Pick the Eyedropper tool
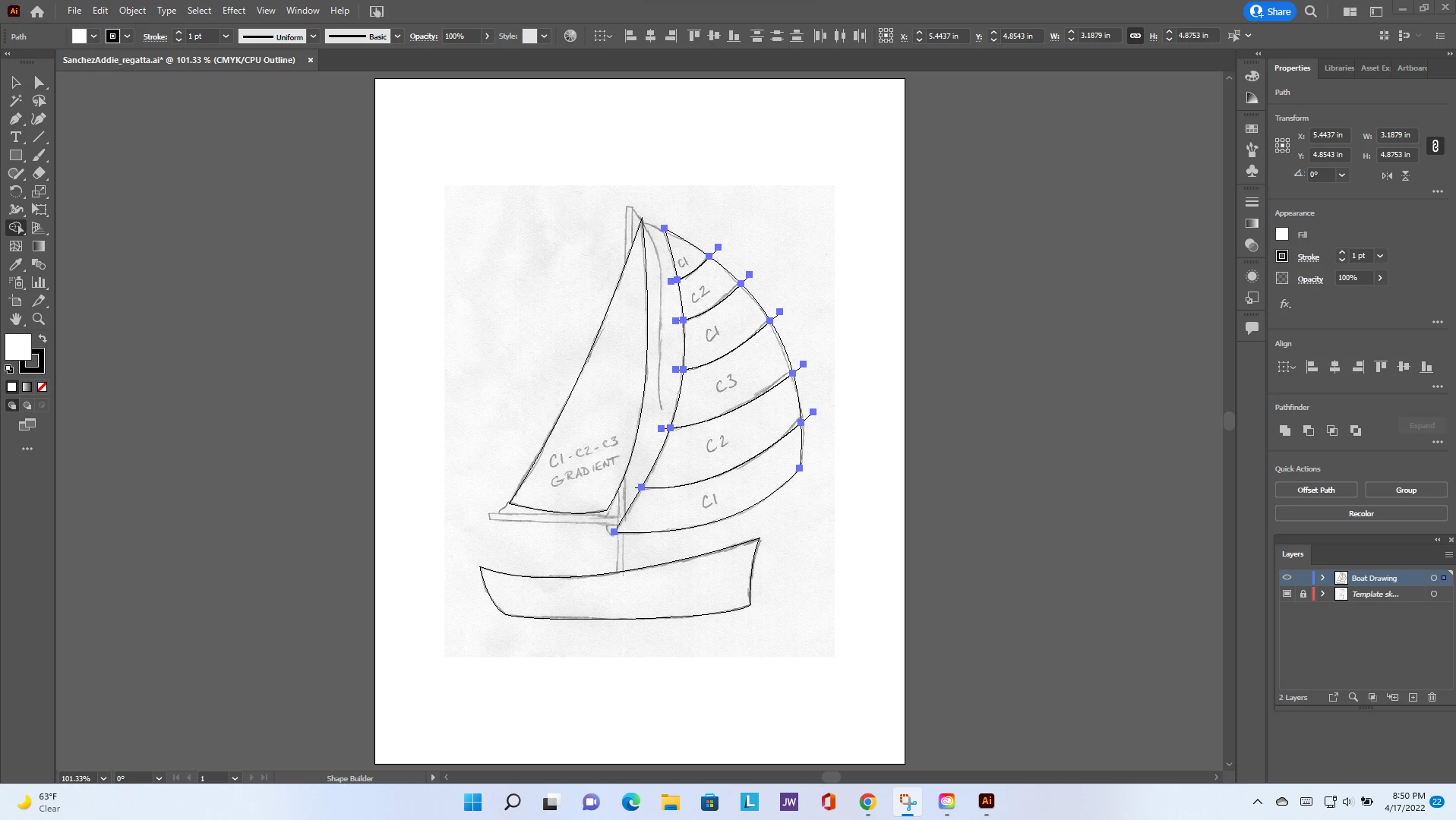 16,264
